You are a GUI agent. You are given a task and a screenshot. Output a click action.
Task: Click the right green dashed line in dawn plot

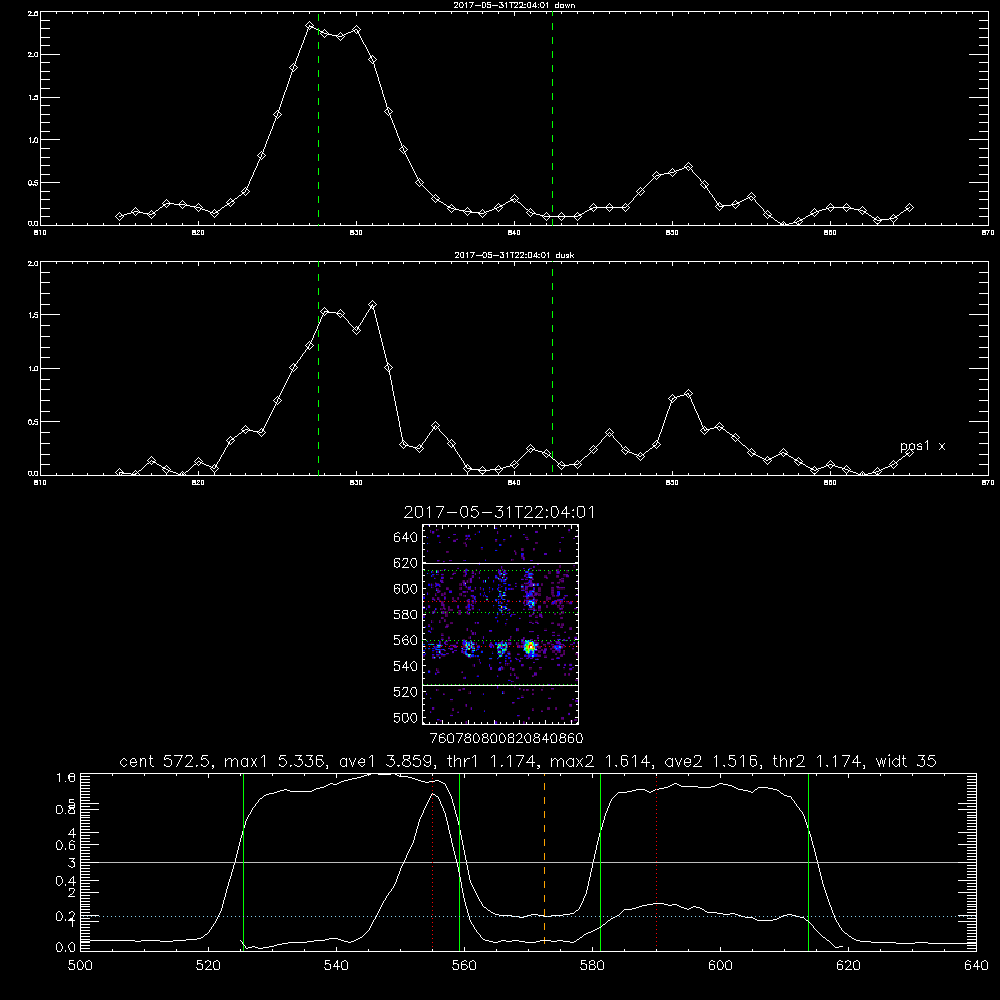tap(552, 119)
